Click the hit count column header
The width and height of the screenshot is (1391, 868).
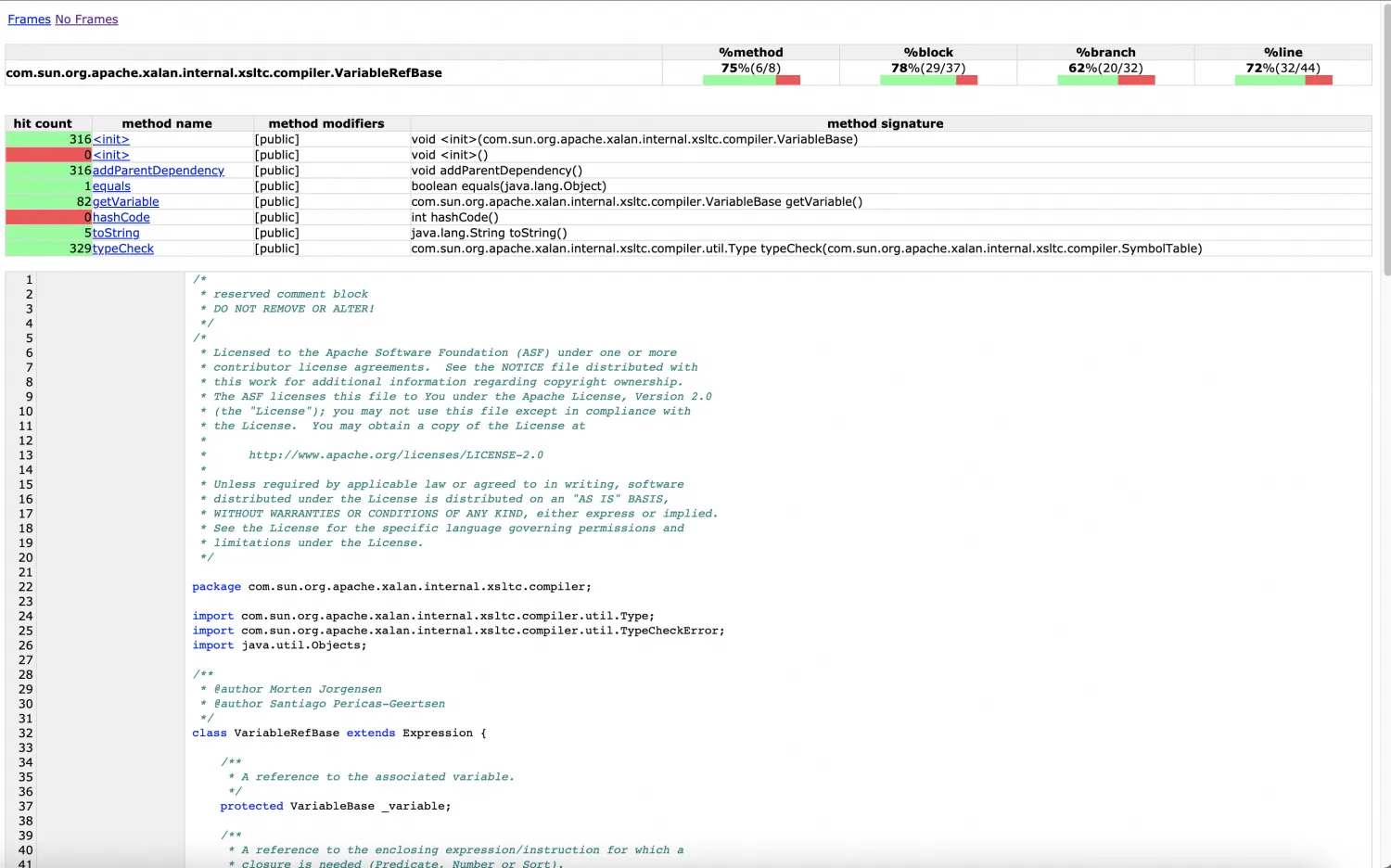coord(43,123)
